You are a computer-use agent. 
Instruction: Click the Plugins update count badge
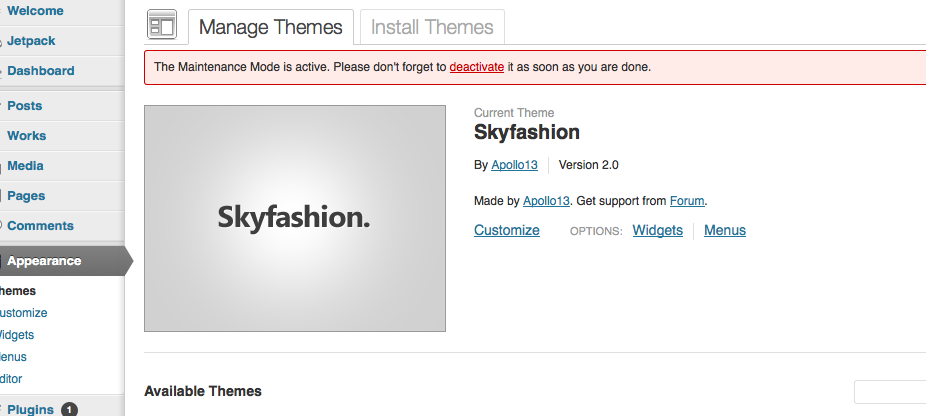69,410
